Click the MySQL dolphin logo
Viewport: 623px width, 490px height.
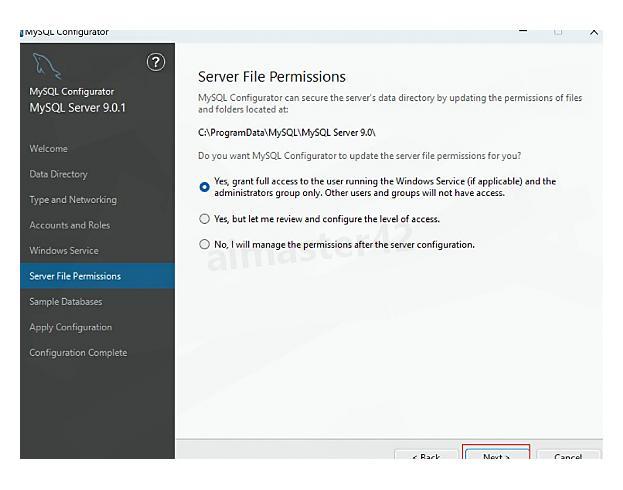[x=45, y=67]
